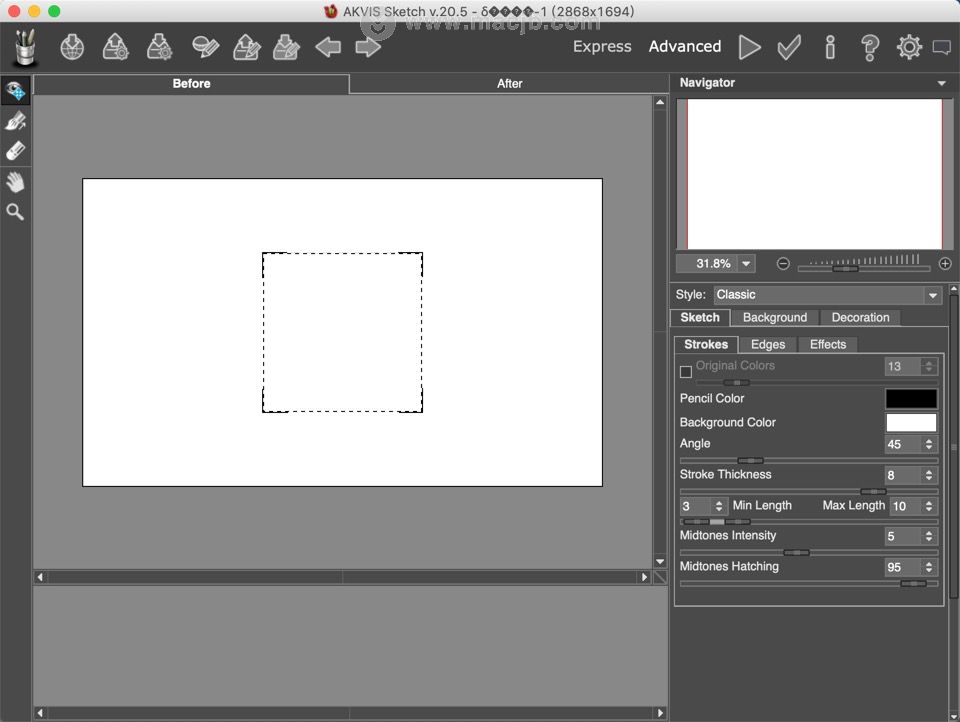Open the Style Classic dropdown
The height and width of the screenshot is (722, 960).
point(827,295)
